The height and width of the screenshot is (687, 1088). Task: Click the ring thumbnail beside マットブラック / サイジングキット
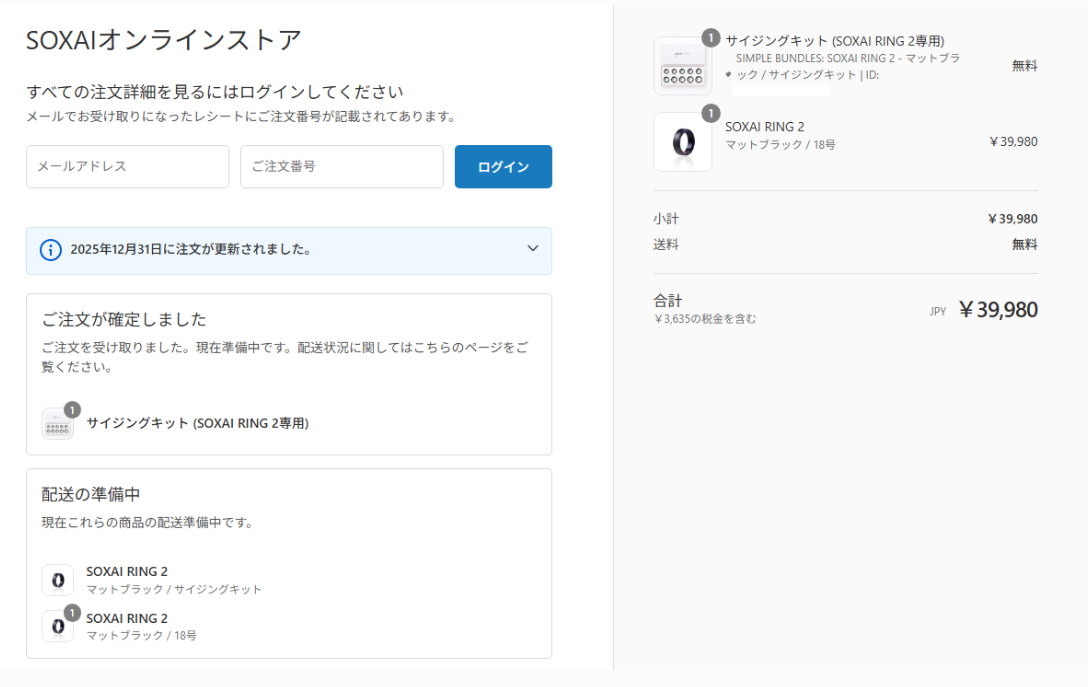click(58, 580)
